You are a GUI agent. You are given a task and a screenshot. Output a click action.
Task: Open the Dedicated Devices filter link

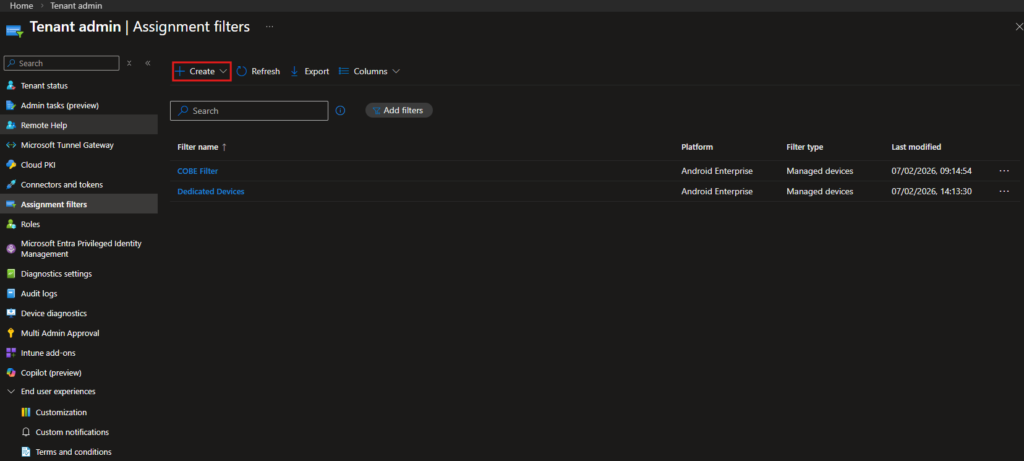pyautogui.click(x=210, y=191)
